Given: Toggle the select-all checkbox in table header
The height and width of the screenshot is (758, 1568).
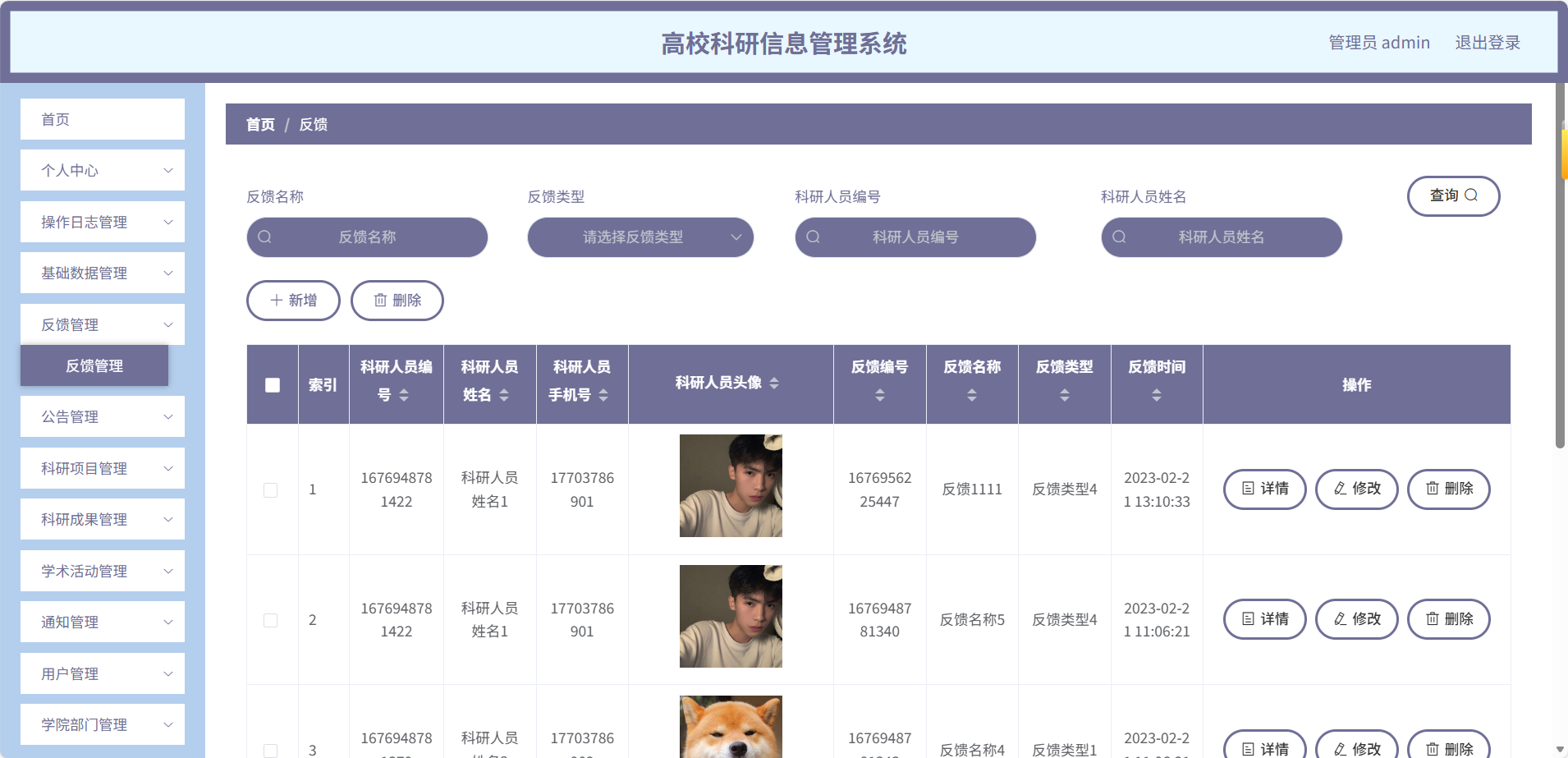Looking at the screenshot, I should (x=273, y=385).
